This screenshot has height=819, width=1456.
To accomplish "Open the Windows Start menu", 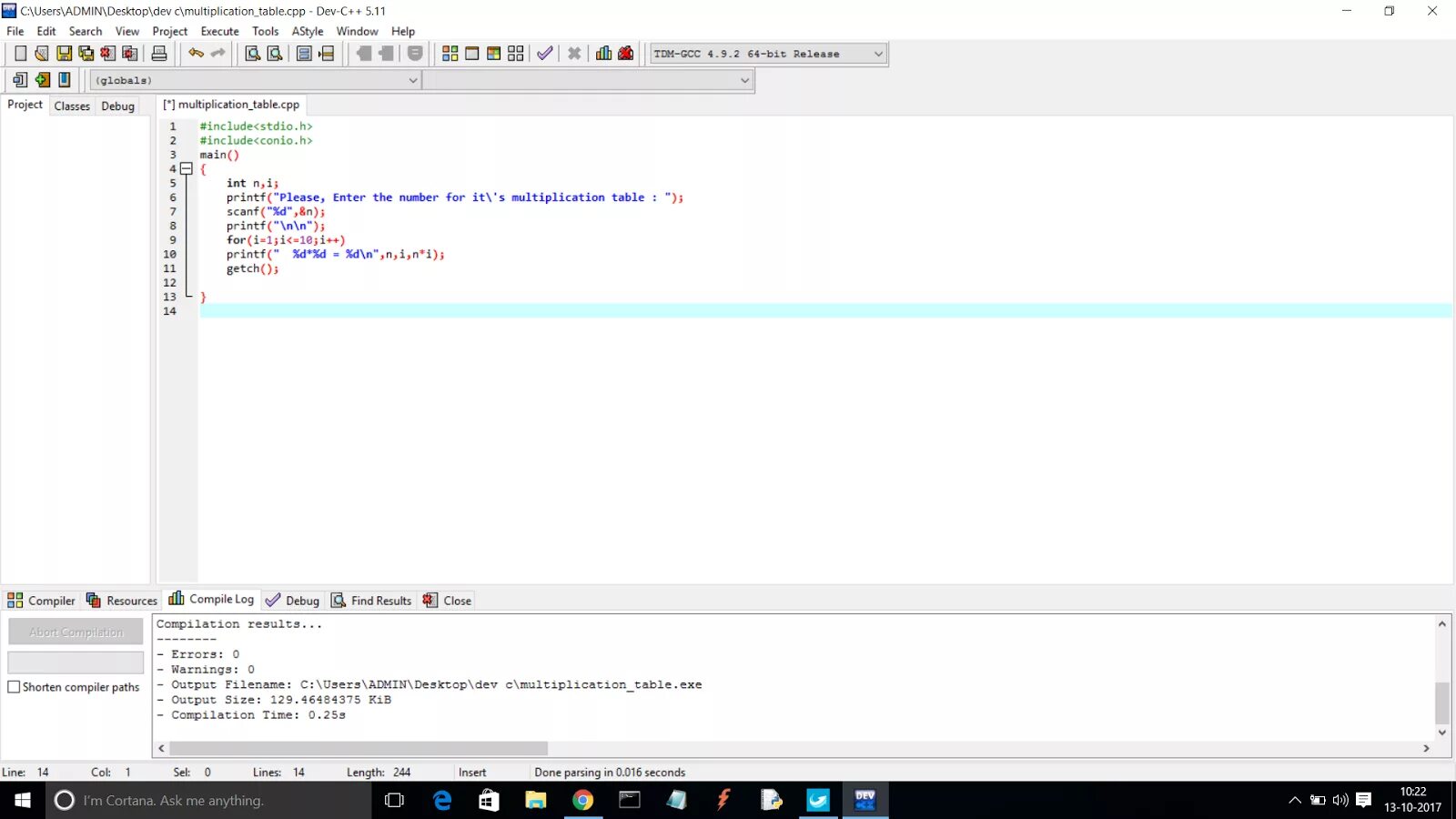I will (23, 801).
